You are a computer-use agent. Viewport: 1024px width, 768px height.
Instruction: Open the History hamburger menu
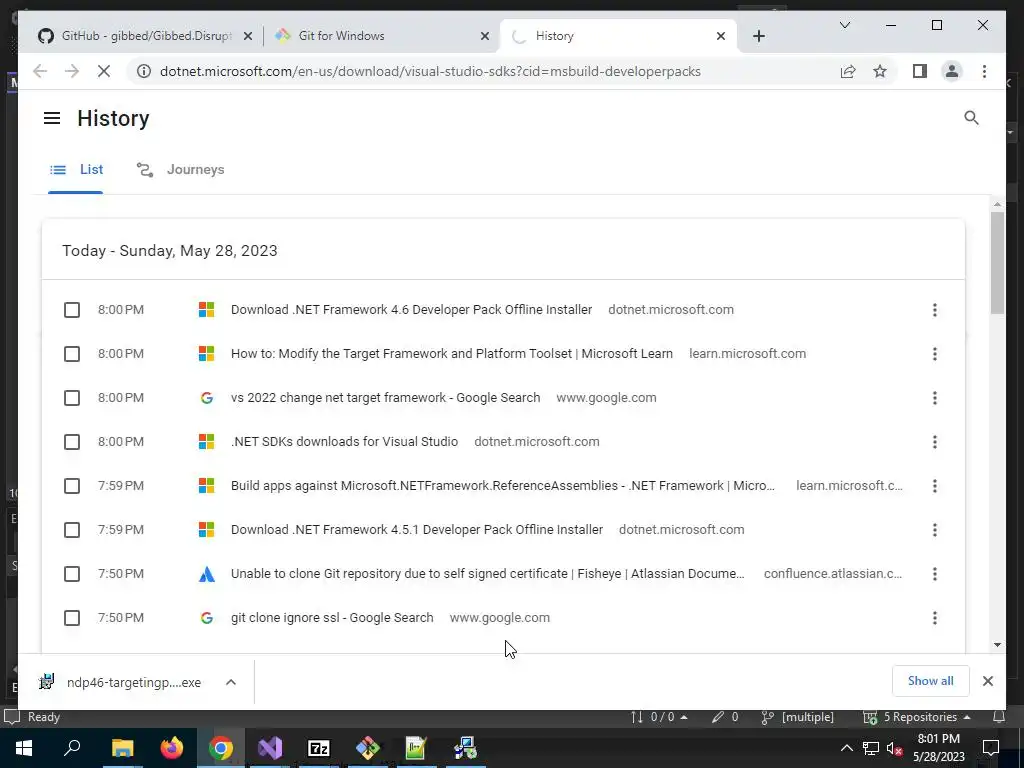point(52,118)
